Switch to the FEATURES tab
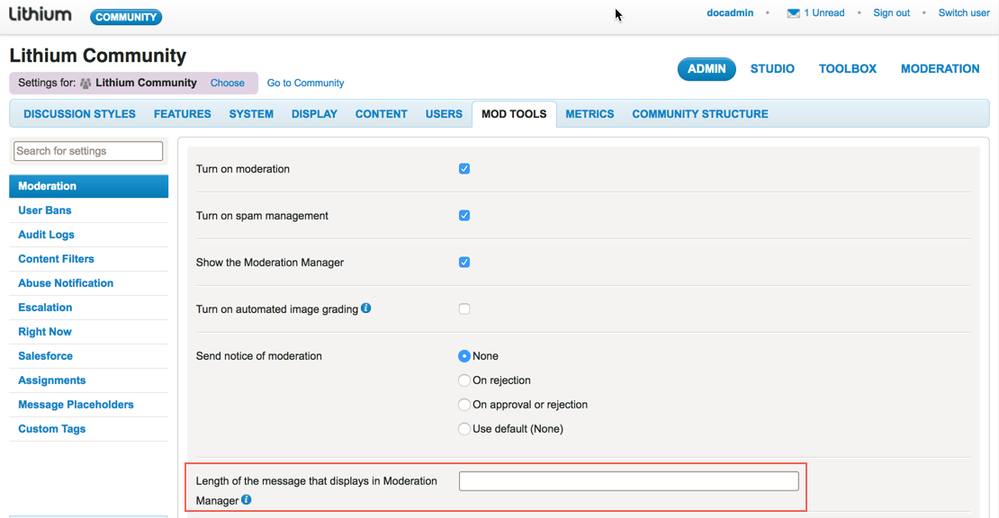The height and width of the screenshot is (518, 999). pos(182,114)
